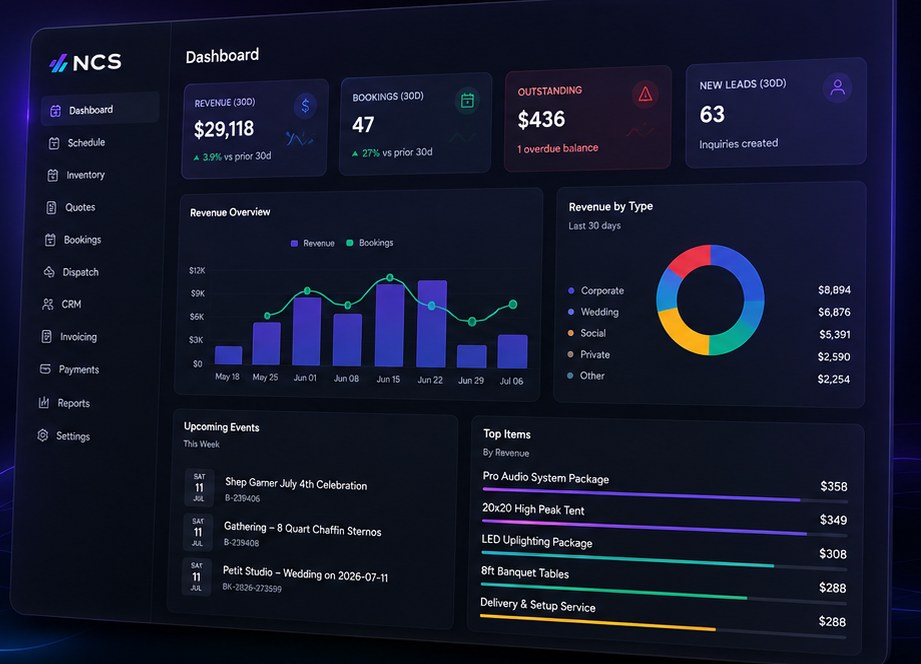The width and height of the screenshot is (921, 664).
Task: Select the Corporate legend entry
Action: click(x=596, y=291)
